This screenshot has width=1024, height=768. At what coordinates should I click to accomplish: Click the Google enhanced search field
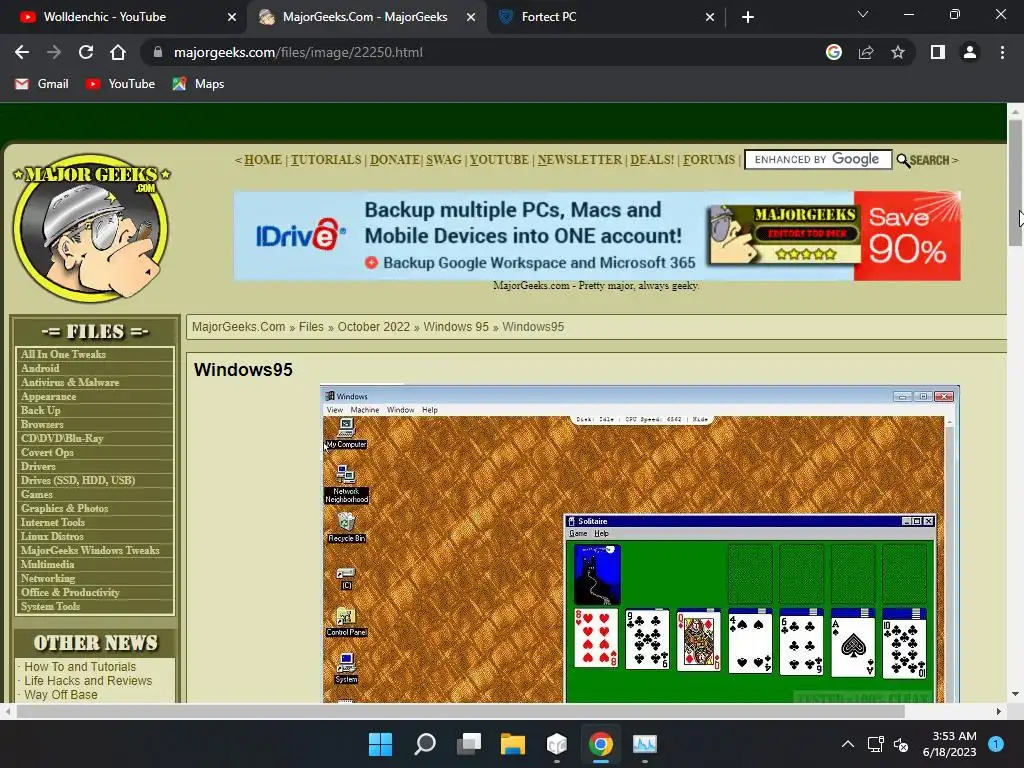(x=818, y=159)
